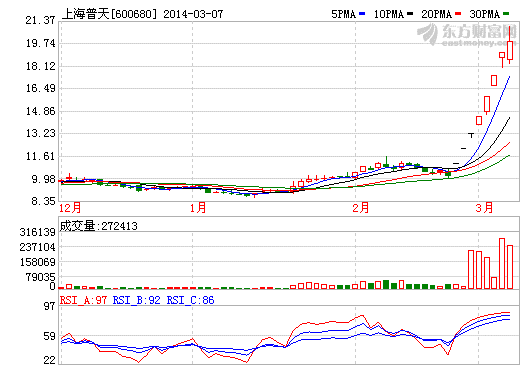Click the RSI_C:86 indicator label
Viewport: 520px width, 365px height.
click(190, 300)
